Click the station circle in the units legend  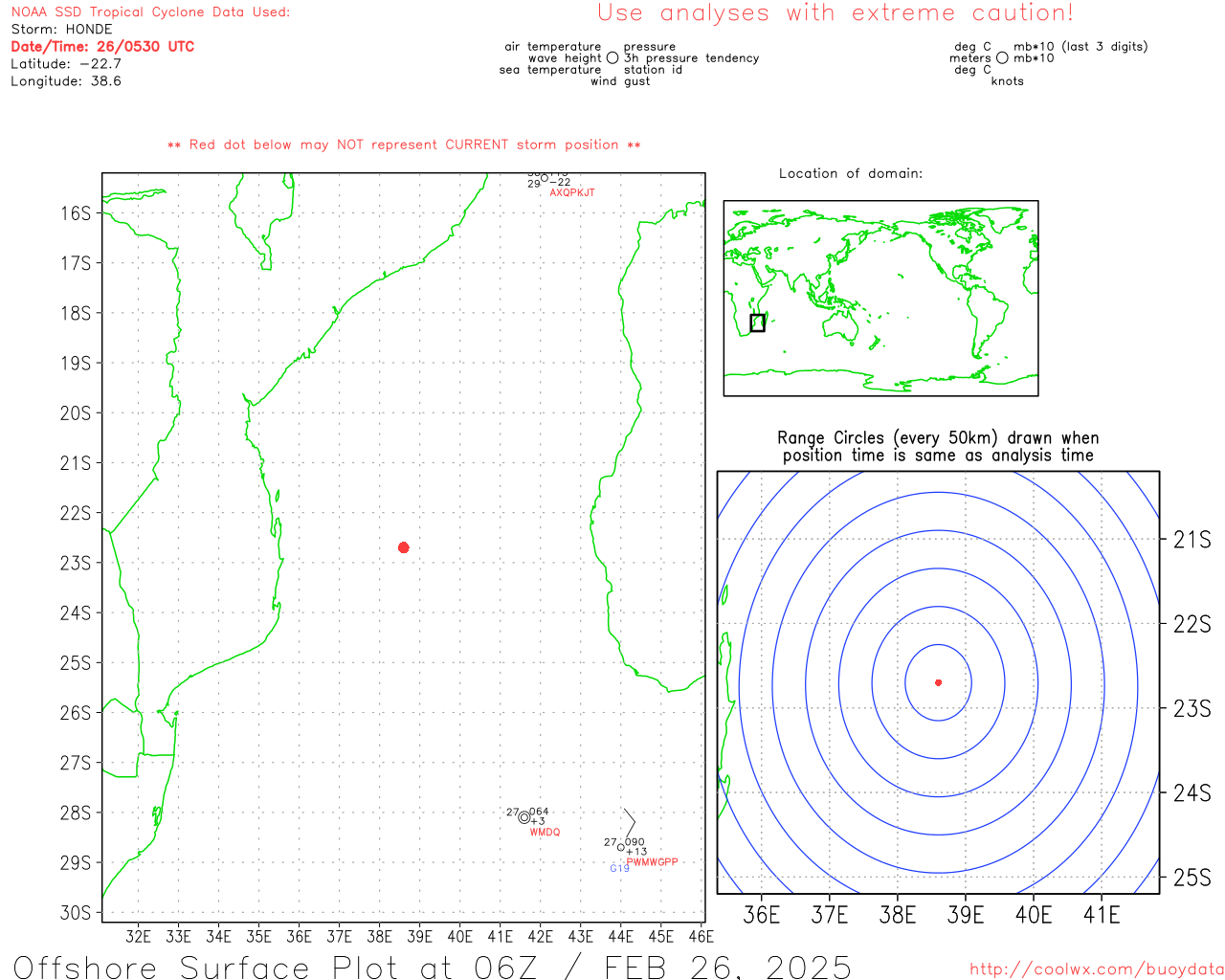tap(1002, 58)
